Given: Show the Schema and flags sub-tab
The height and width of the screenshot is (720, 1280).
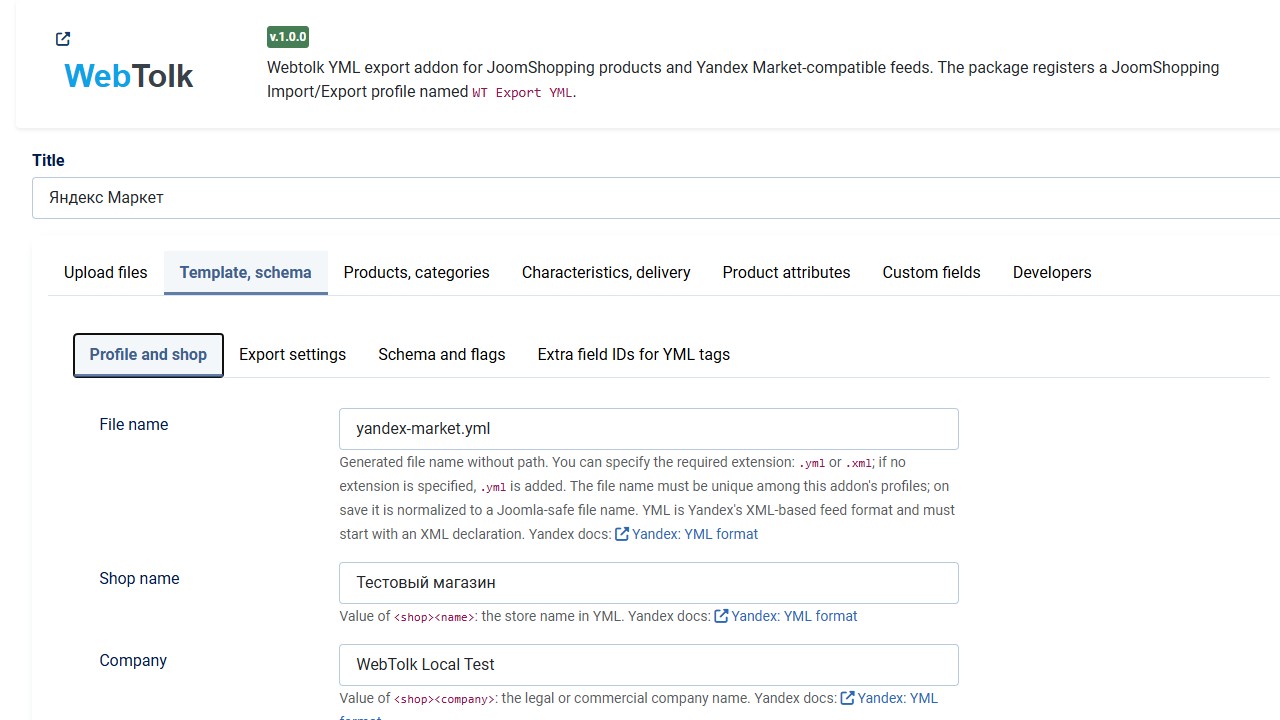Looking at the screenshot, I should point(442,355).
